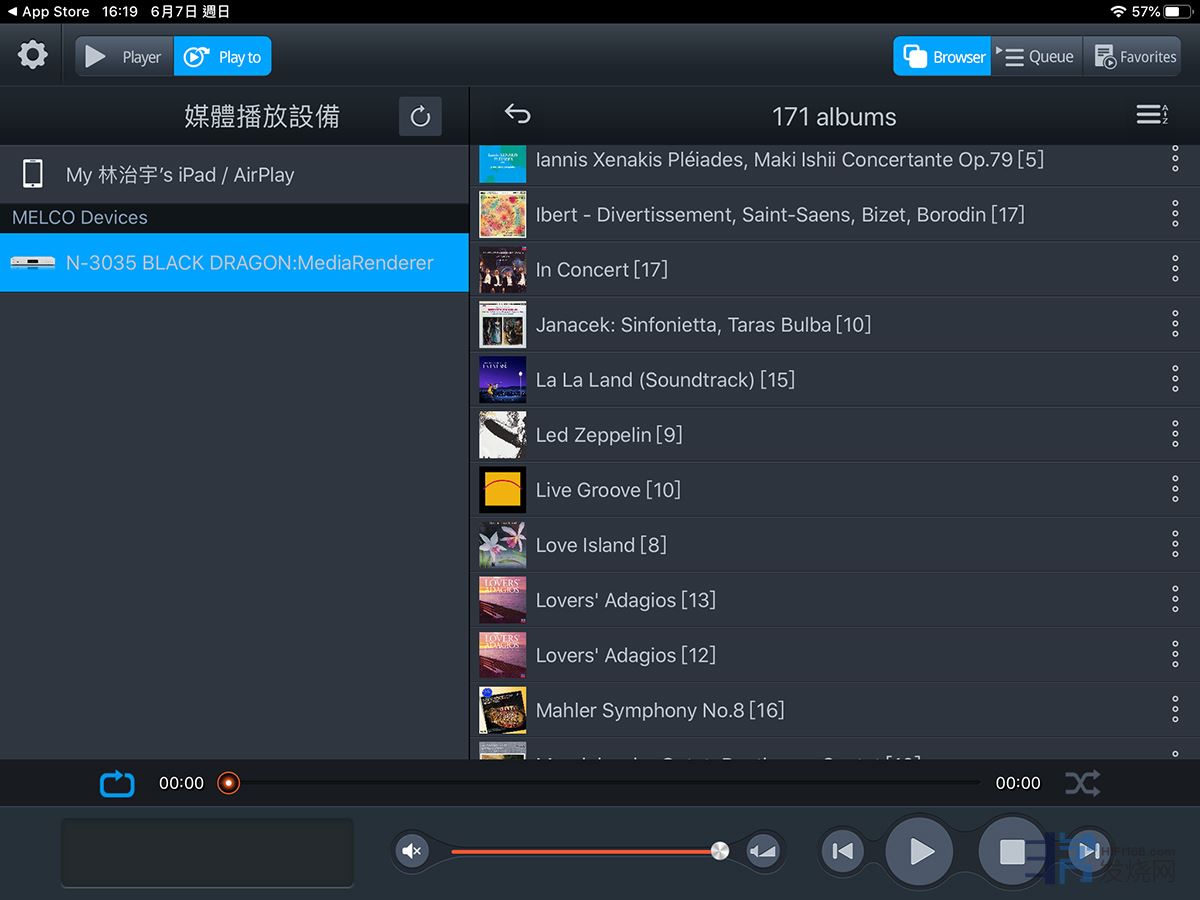1200x900 pixels.
Task: Open the settings gear icon
Action: 33,55
